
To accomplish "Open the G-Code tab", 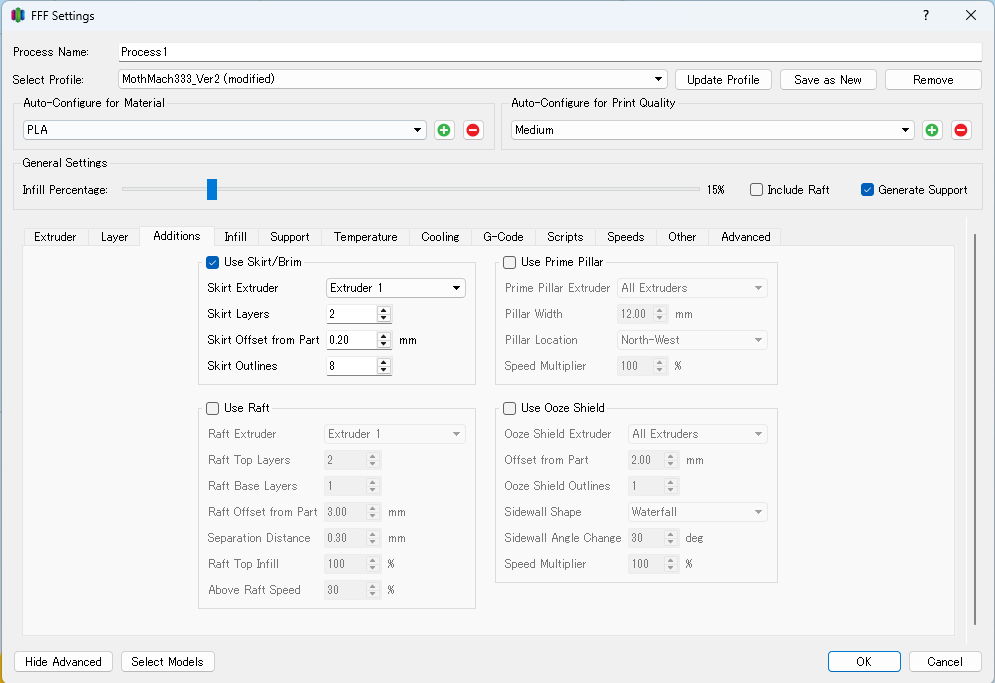I will coord(503,237).
